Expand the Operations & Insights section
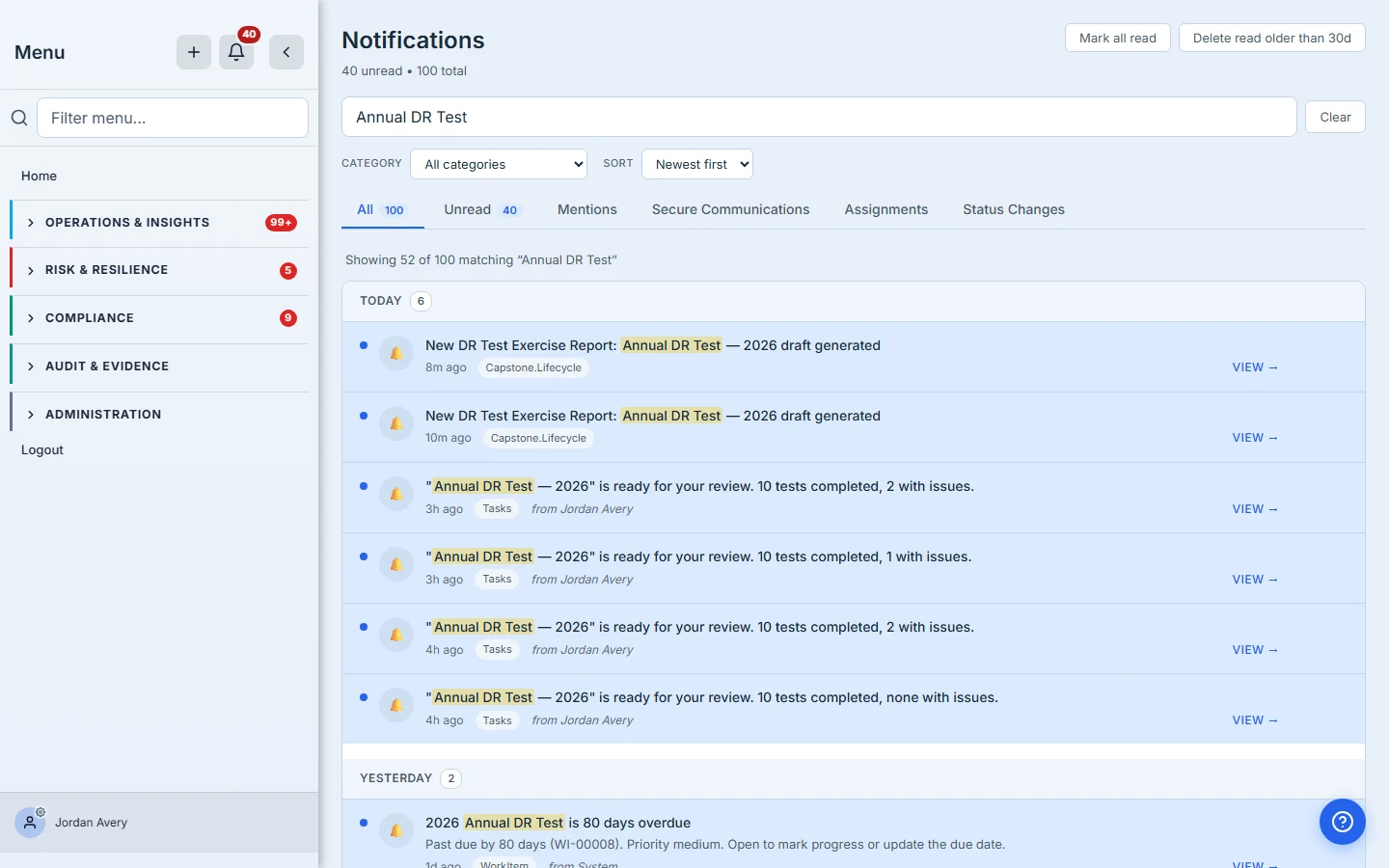 tap(159, 223)
